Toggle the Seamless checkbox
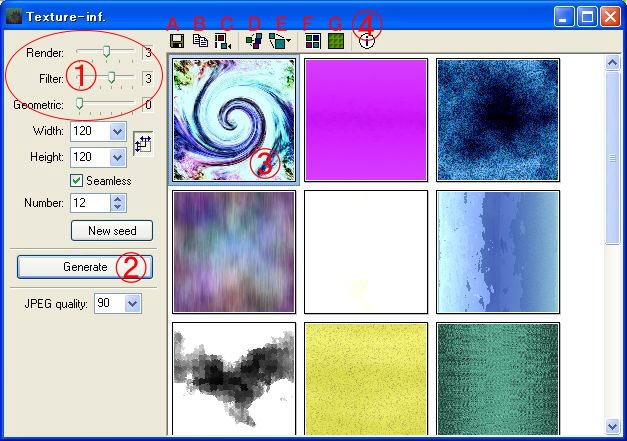 click(76, 181)
